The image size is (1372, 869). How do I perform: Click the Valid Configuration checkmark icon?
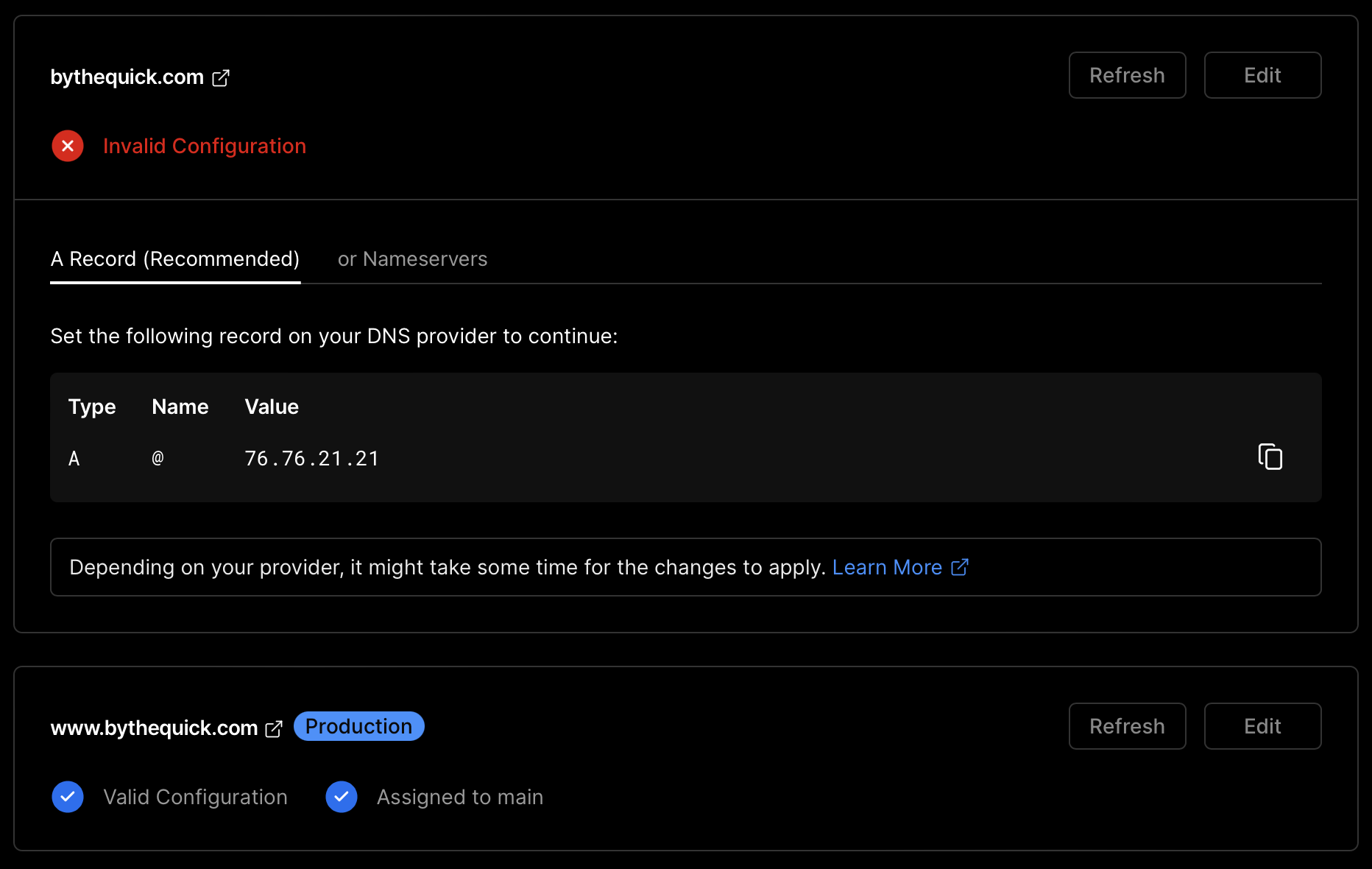click(68, 797)
